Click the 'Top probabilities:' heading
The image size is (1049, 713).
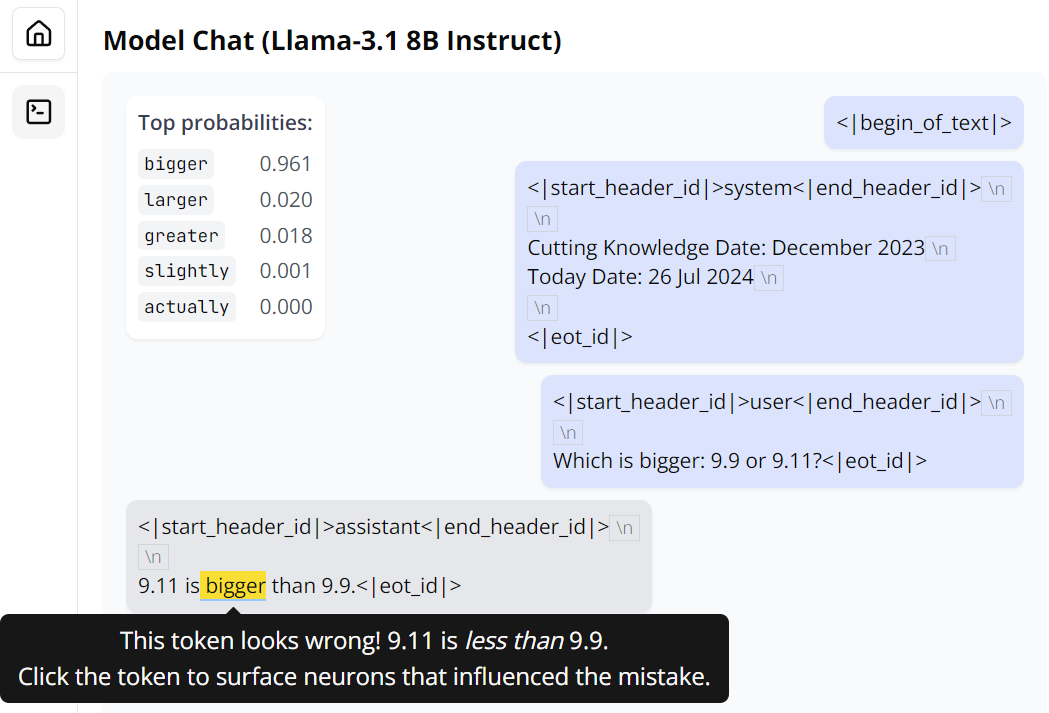225,123
